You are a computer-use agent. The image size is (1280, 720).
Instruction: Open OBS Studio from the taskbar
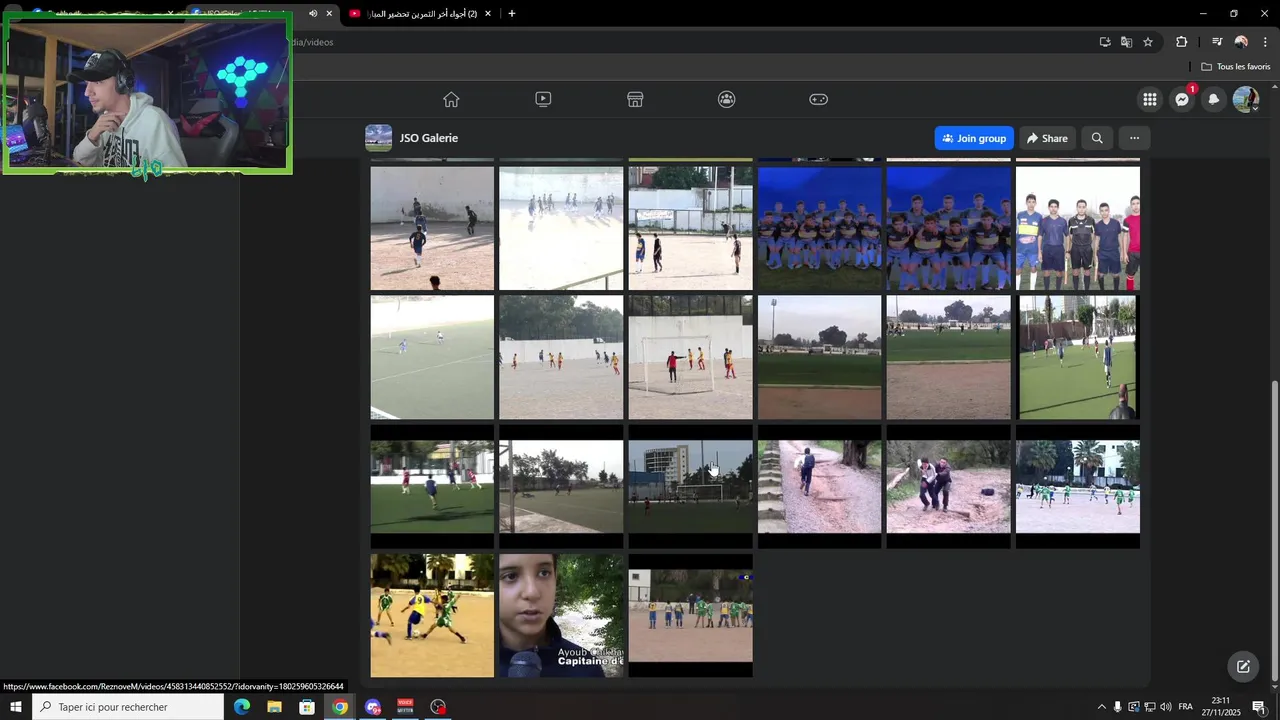click(x=438, y=707)
